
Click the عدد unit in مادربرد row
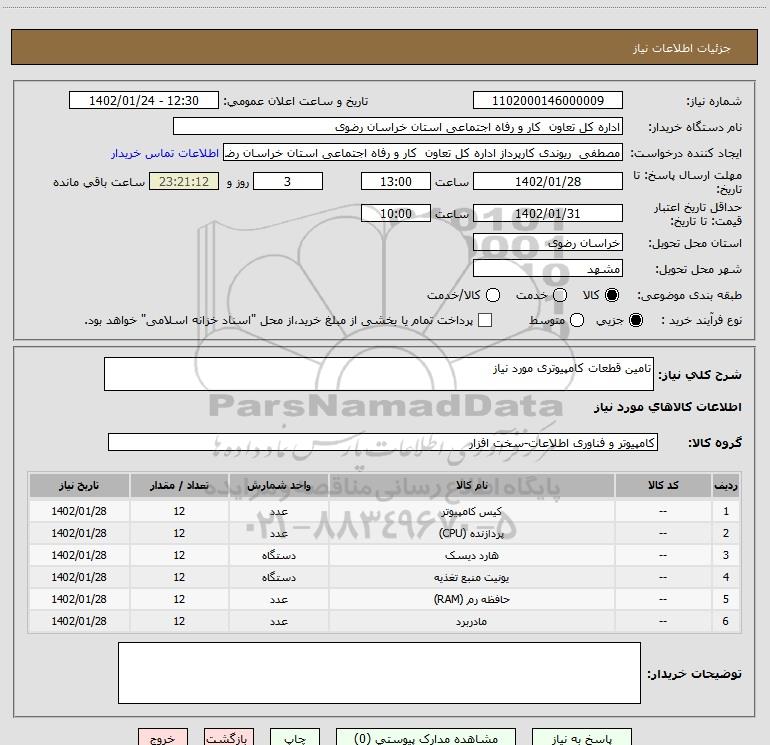[278, 621]
